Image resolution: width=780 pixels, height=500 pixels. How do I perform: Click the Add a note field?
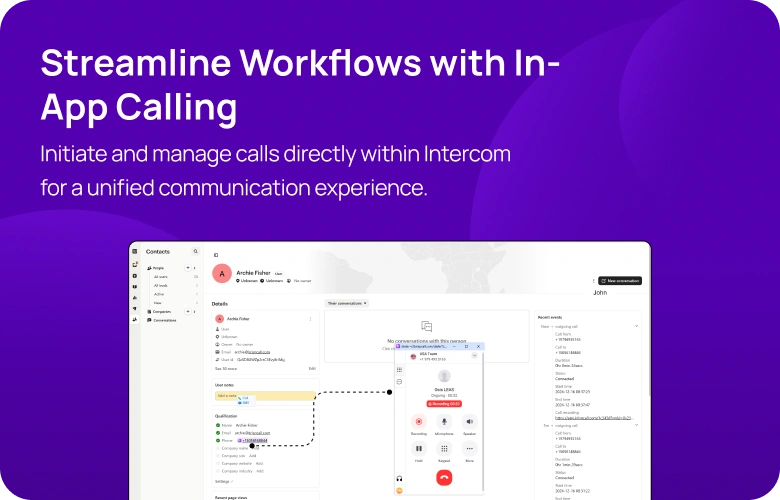click(265, 396)
